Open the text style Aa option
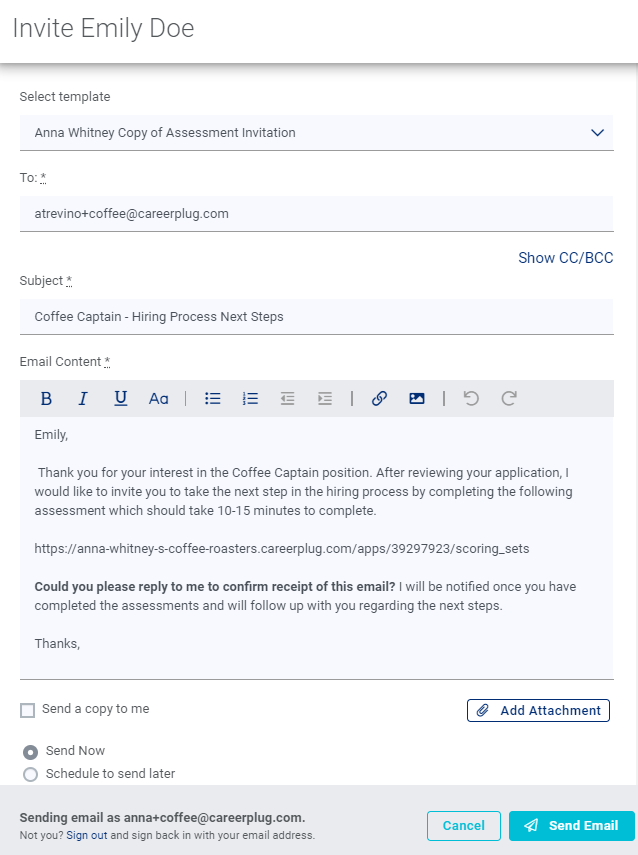 point(159,398)
